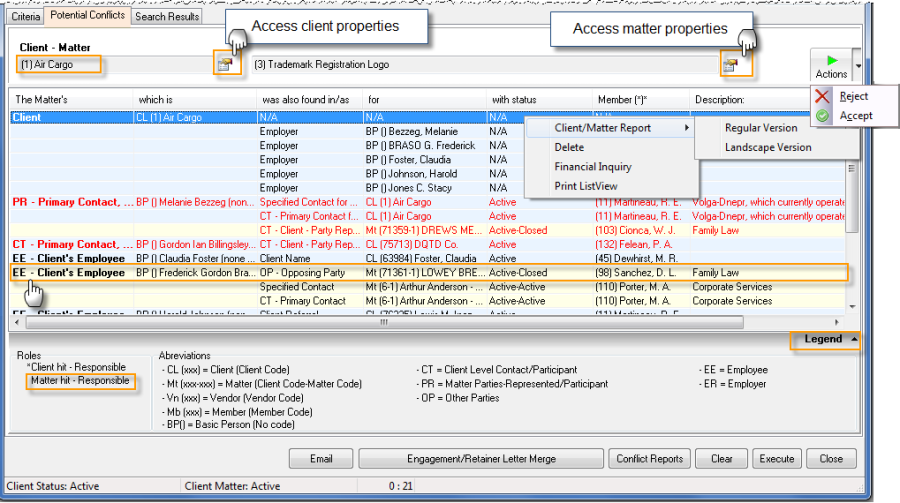Choose Client/Matter Report from context menu
This screenshot has height=503, width=900.
tap(602, 128)
